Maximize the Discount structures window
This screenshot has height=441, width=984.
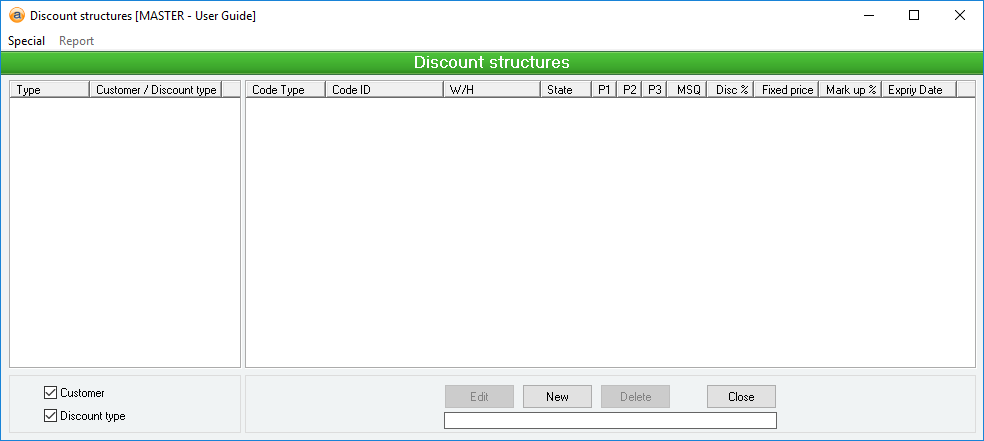click(914, 16)
